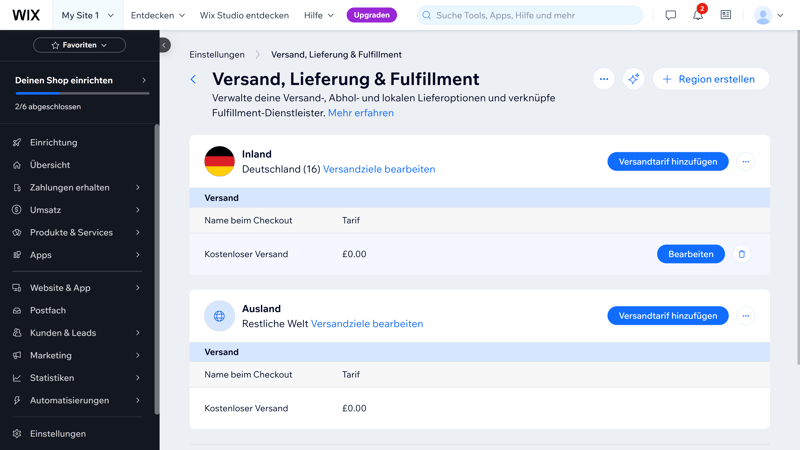Click the search tools input field

pyautogui.click(x=530, y=15)
